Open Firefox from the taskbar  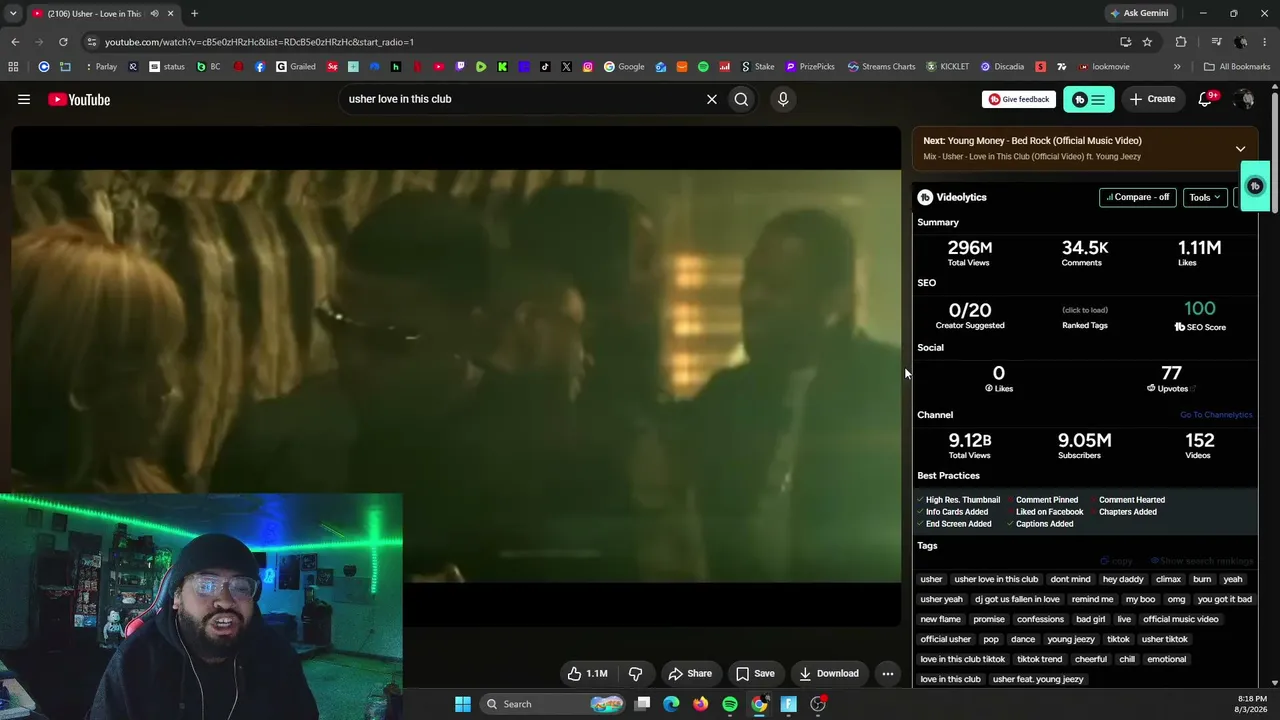click(701, 704)
